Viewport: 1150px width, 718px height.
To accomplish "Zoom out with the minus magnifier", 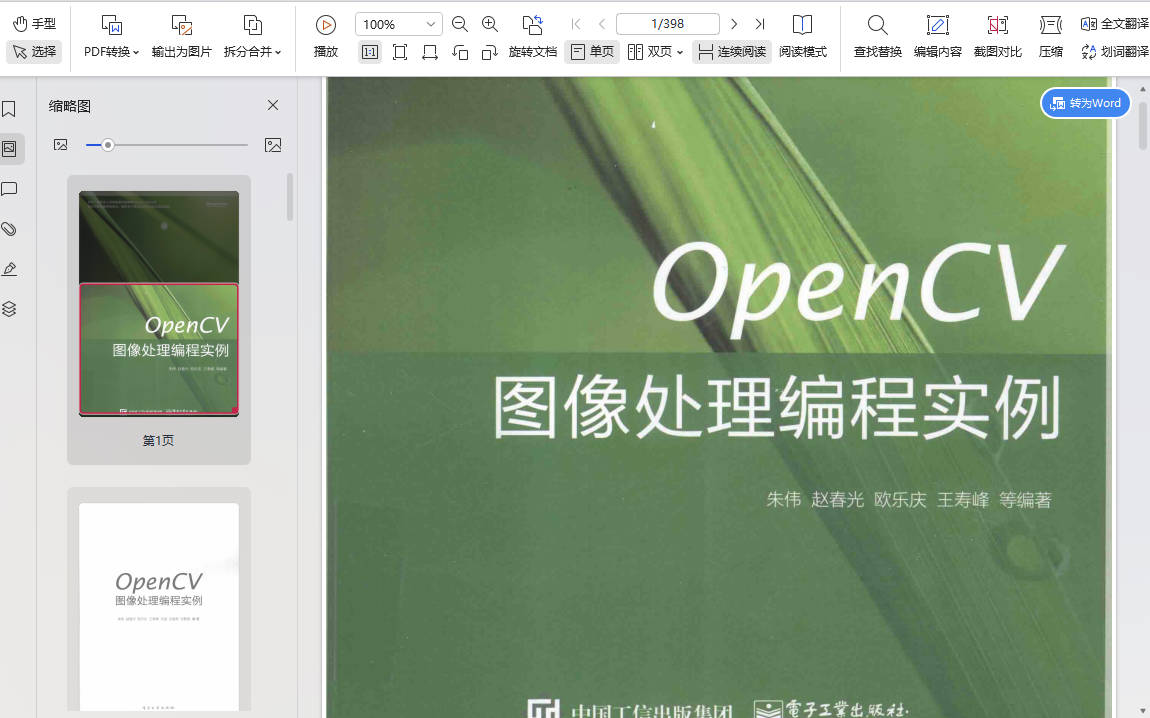I will 460,24.
